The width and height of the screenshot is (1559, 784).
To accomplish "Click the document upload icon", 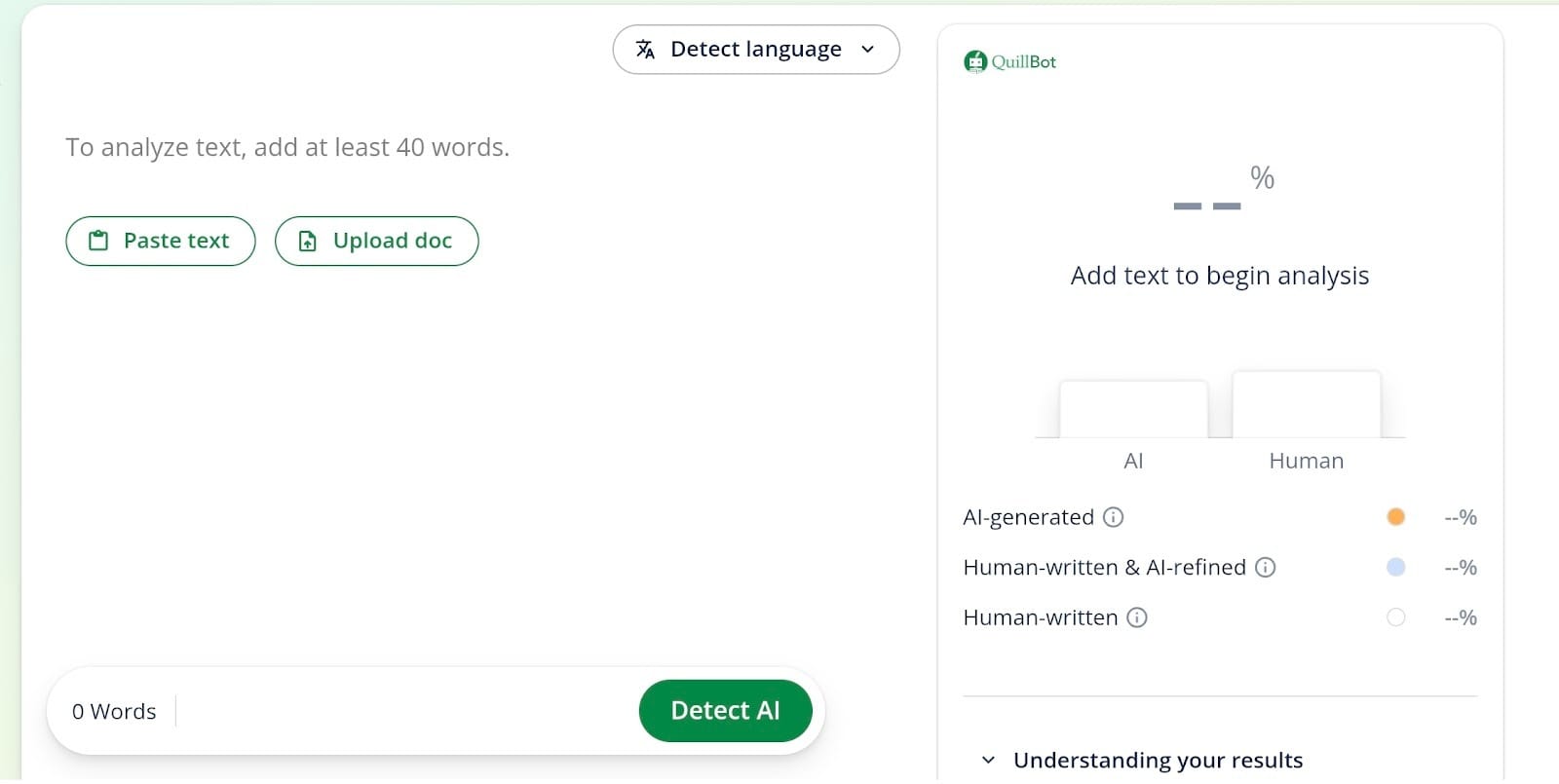I will (308, 241).
